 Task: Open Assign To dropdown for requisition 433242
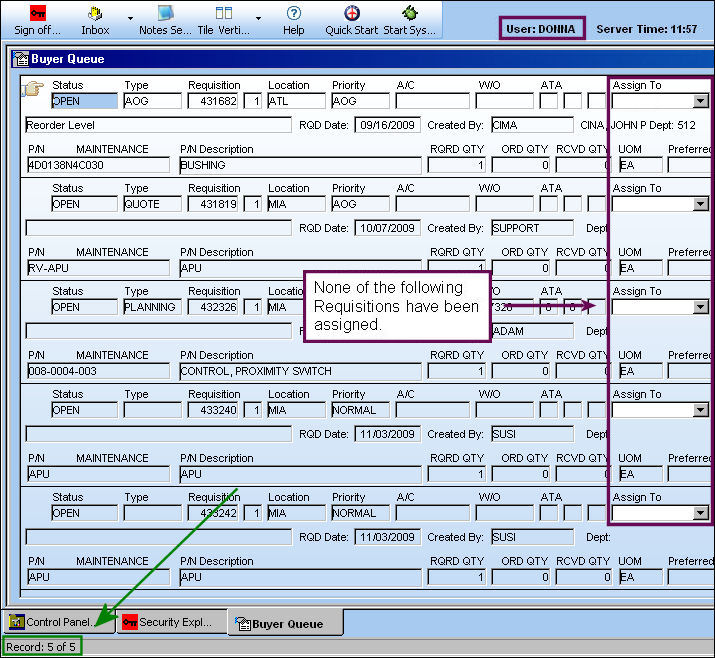click(x=700, y=513)
